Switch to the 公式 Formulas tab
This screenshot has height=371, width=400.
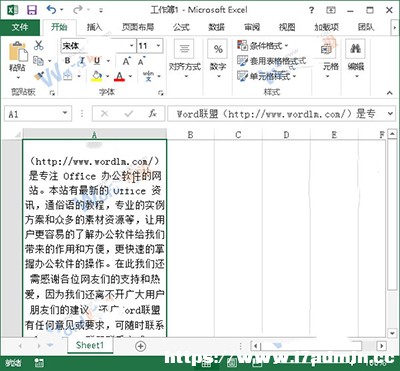pyautogui.click(x=181, y=27)
